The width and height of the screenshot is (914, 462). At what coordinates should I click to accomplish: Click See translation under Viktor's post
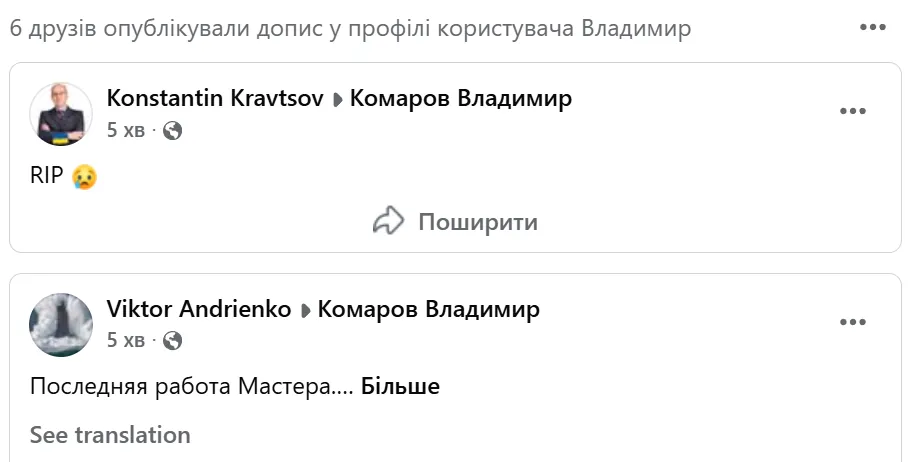click(x=110, y=435)
